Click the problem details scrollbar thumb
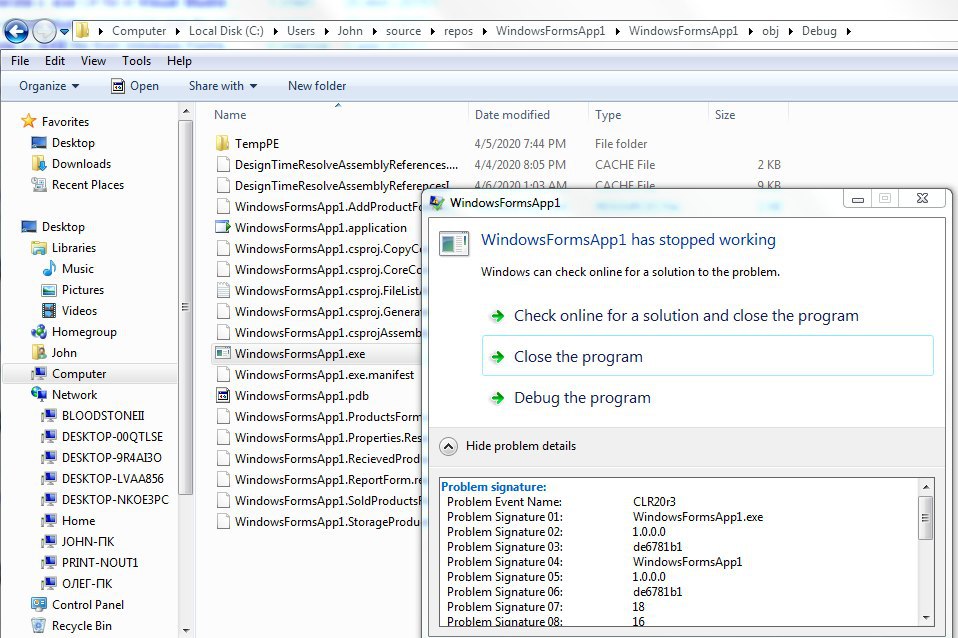 (x=926, y=518)
